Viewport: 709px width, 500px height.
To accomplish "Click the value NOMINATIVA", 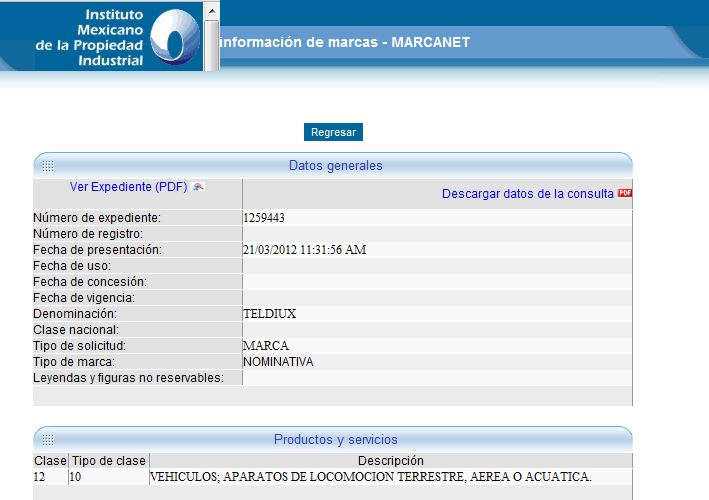I will click(278, 362).
